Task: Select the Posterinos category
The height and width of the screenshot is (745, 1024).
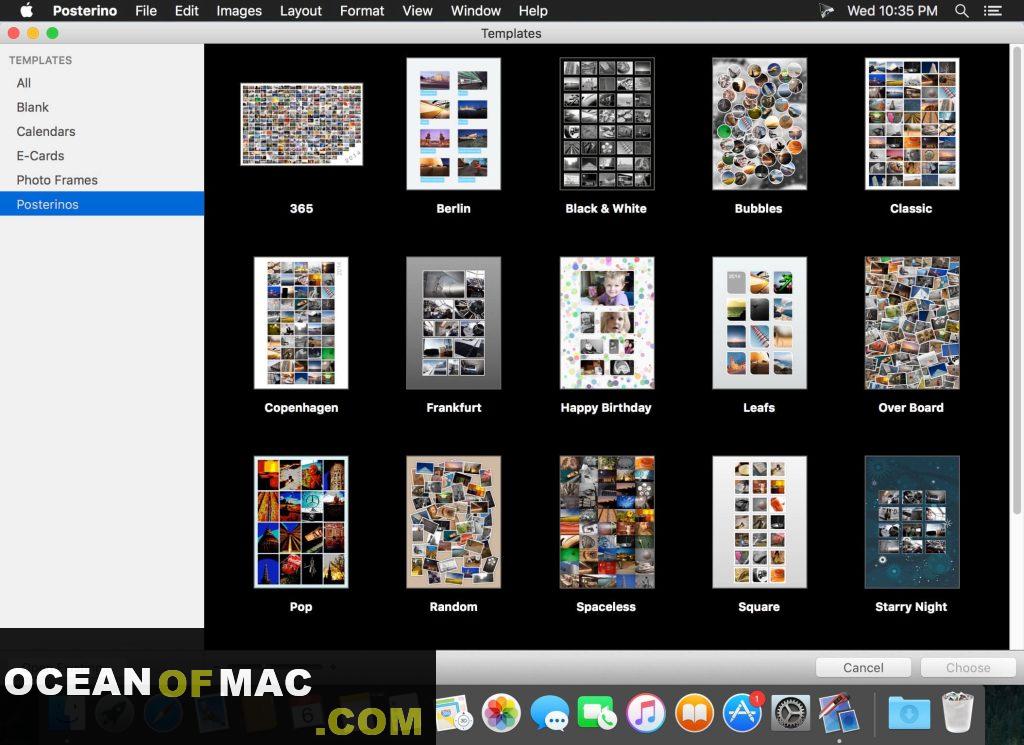Action: pyautogui.click(x=102, y=204)
